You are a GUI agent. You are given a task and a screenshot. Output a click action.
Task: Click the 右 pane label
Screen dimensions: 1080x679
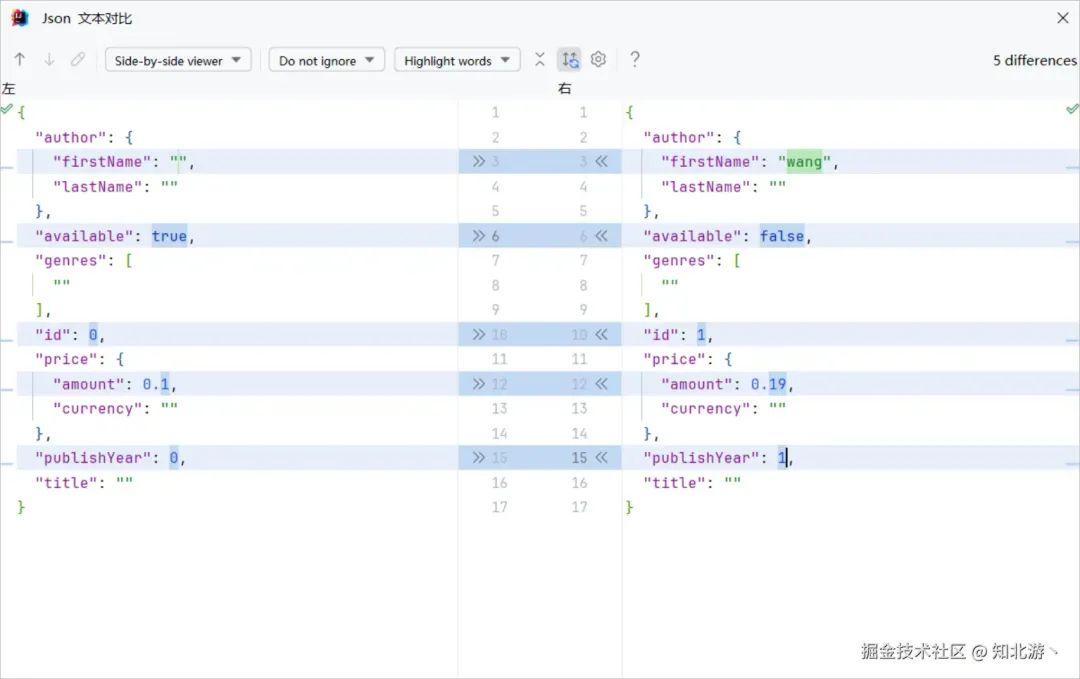[565, 88]
